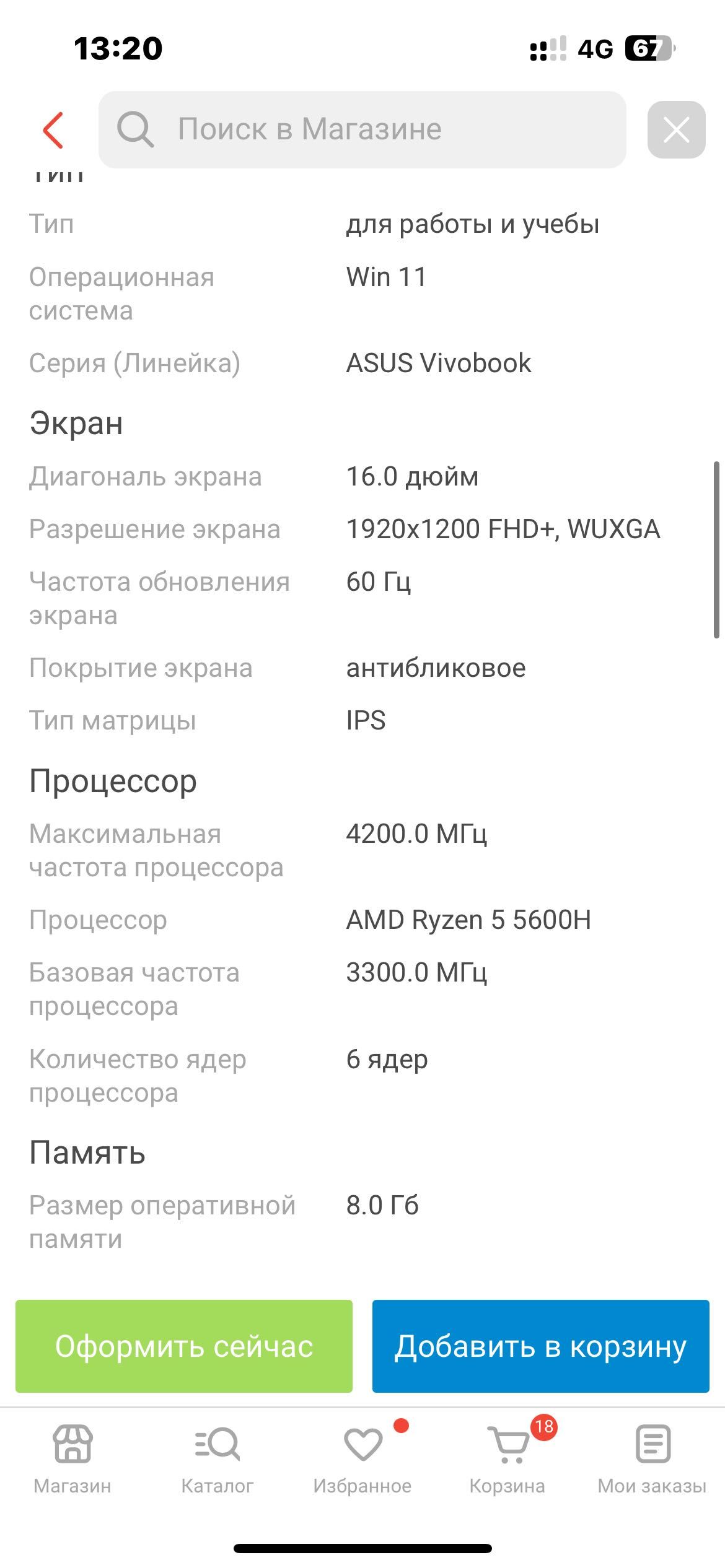
Task: Tap the 1920x1200 FHD+ resolution value
Action: [503, 529]
